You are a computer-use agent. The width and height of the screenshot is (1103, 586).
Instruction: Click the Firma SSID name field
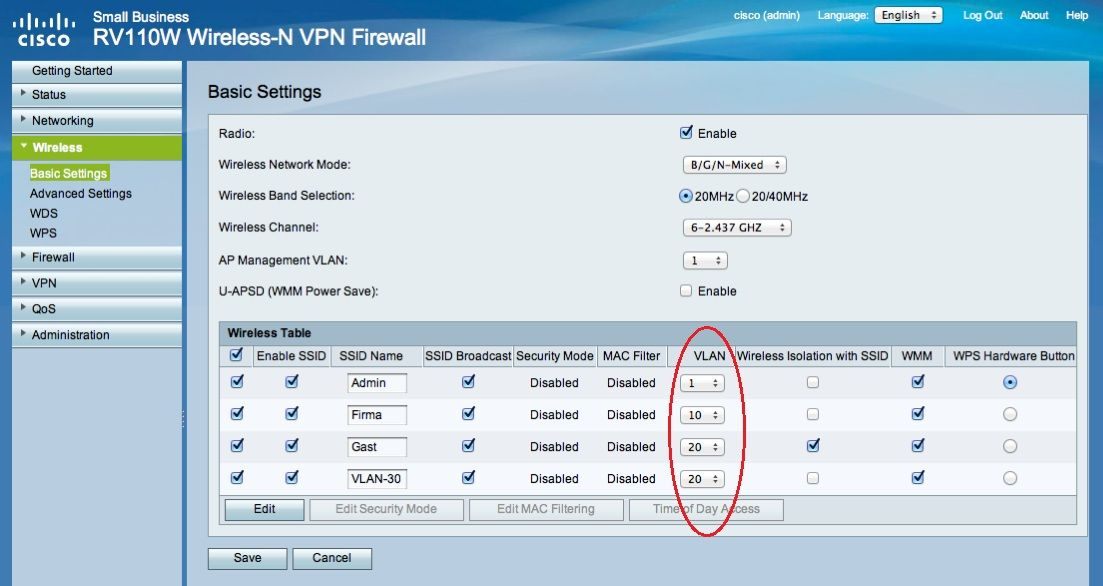[x=377, y=415]
